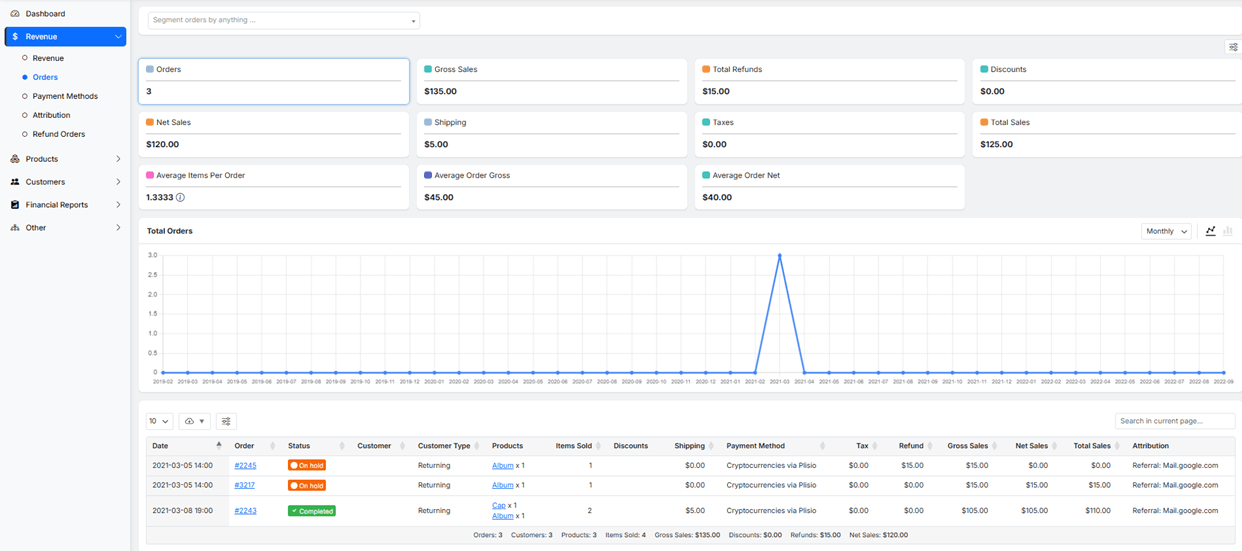The image size is (1242, 551).
Task: Choose Refund Orders in the sidebar
Action: [58, 134]
